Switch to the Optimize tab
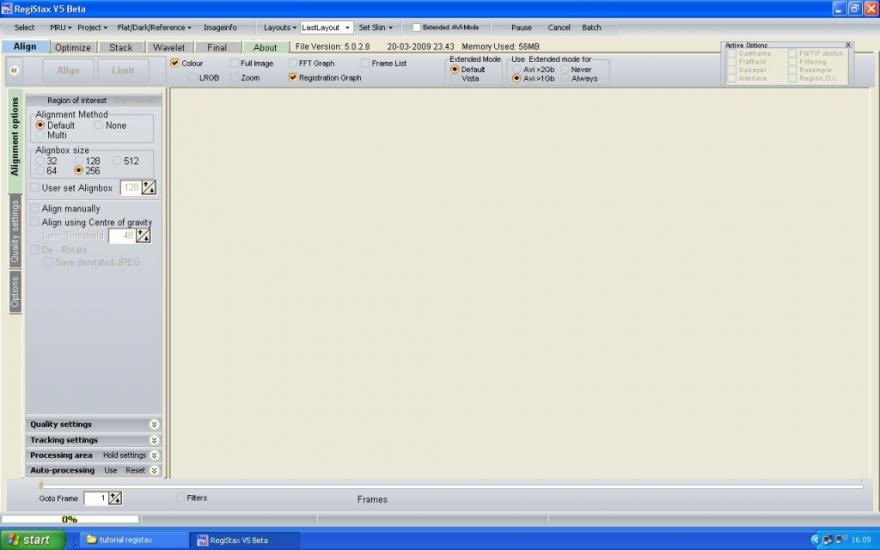This screenshot has height=550, width=880. pyautogui.click(x=73, y=48)
